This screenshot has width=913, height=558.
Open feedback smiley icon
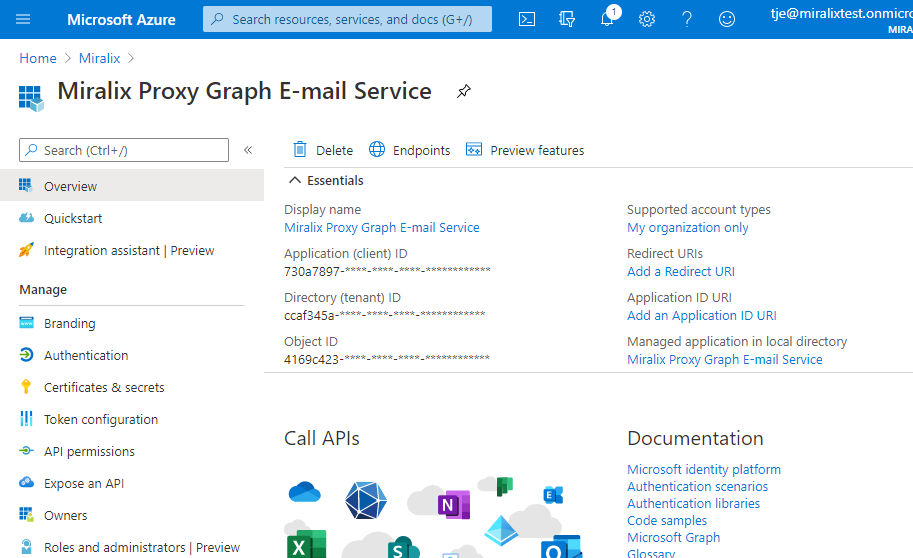[x=727, y=19]
